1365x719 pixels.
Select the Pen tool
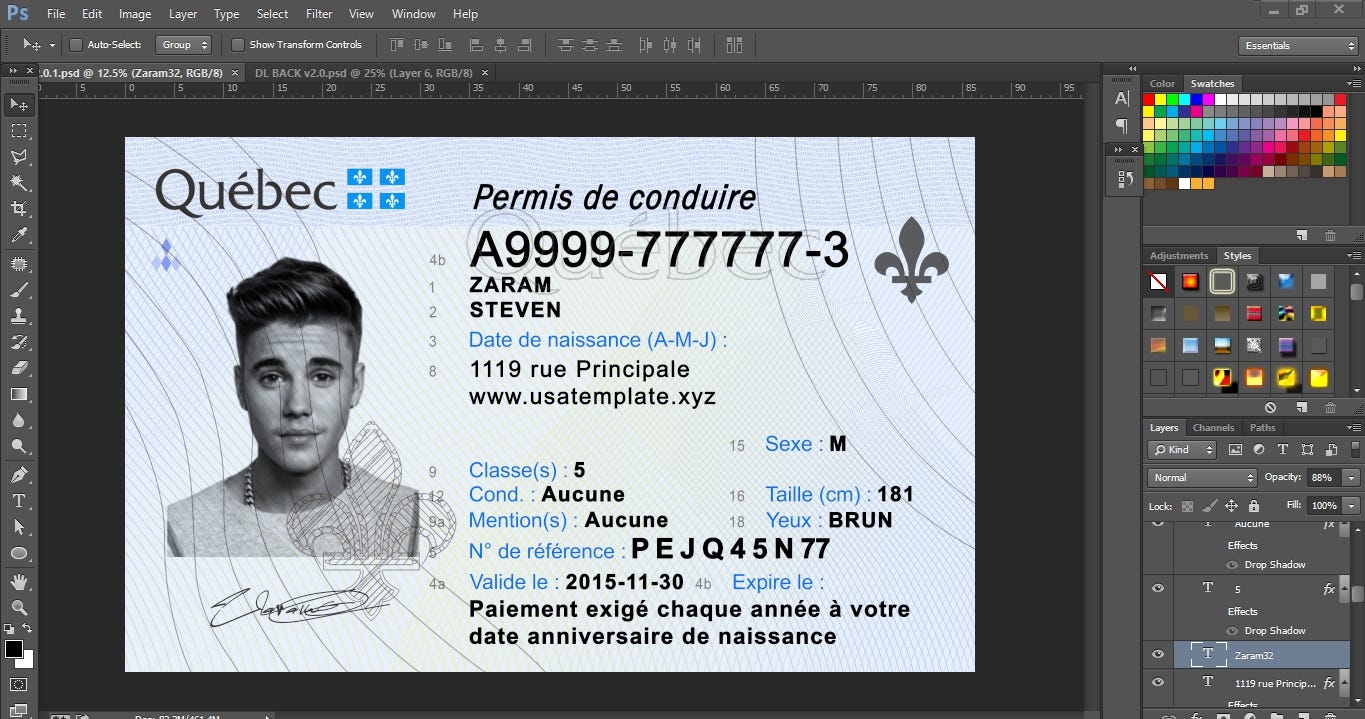tap(19, 474)
